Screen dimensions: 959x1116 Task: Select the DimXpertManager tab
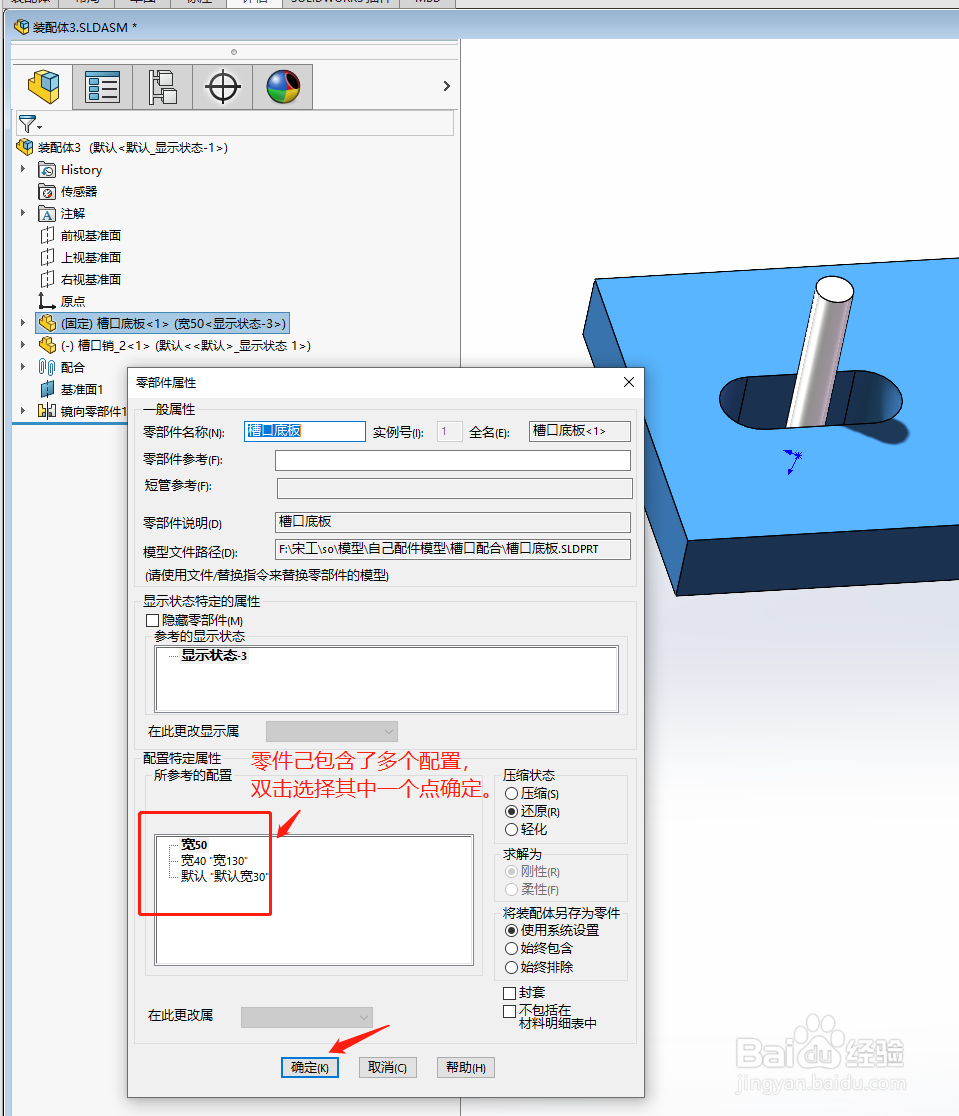(x=222, y=86)
